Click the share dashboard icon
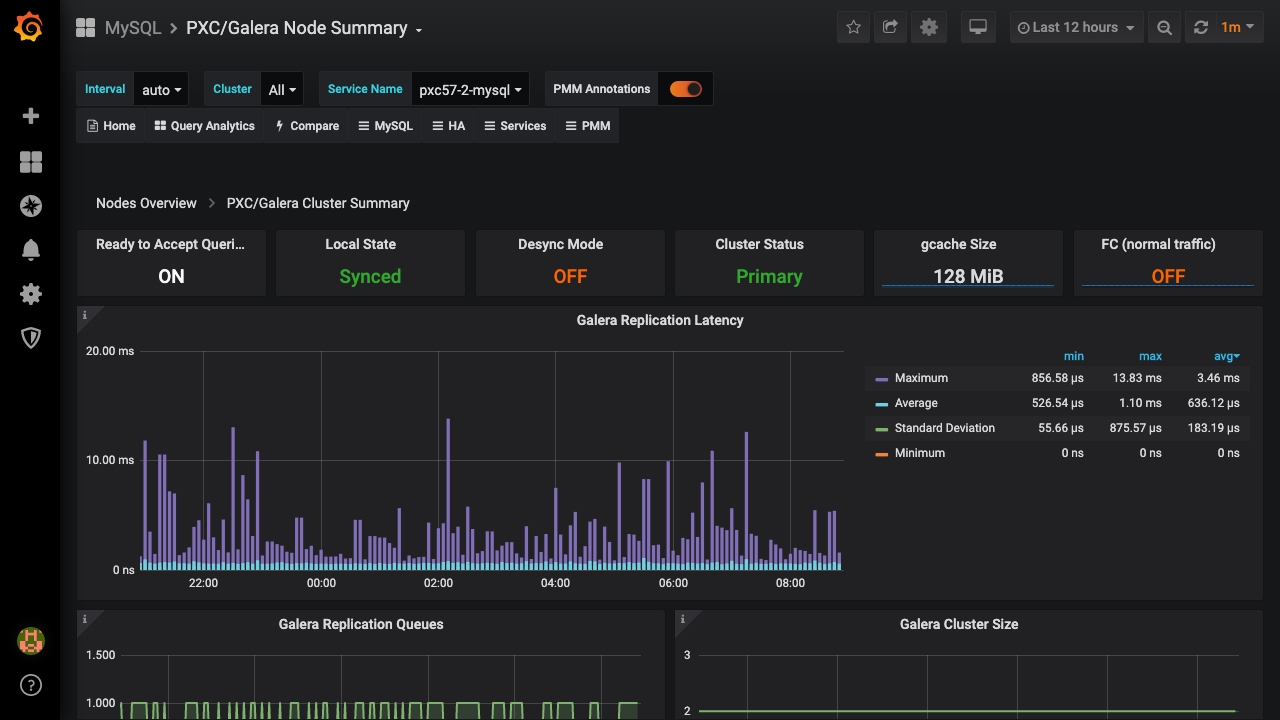This screenshot has height=720, width=1280. [890, 28]
